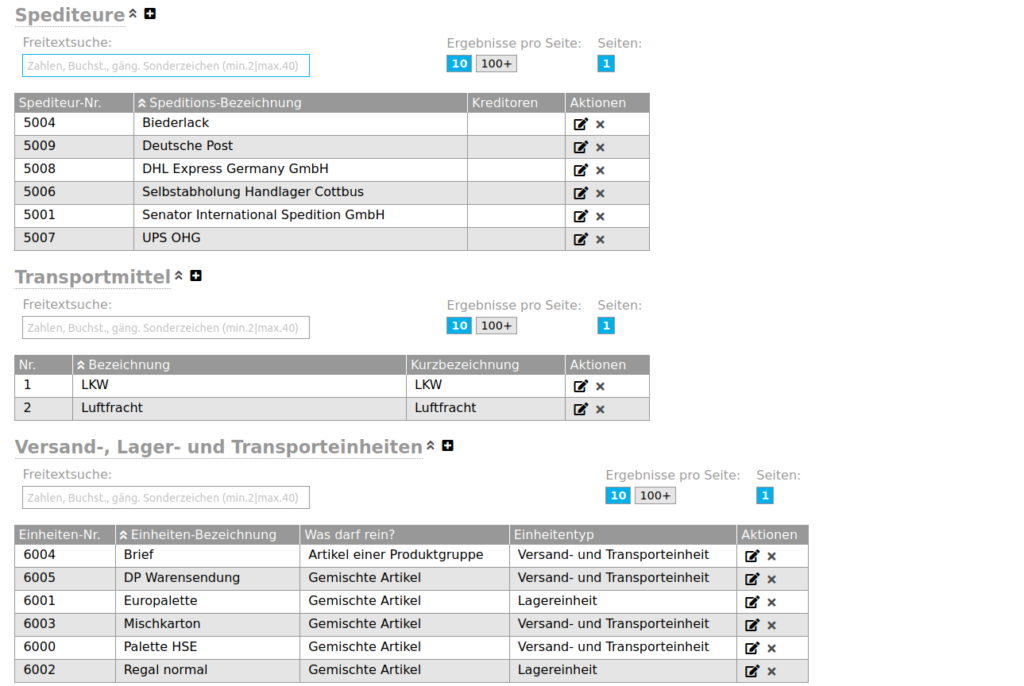Viewport: 1024px width, 686px height.
Task: Show 100+ results per page for Spediteure
Action: 496,63
